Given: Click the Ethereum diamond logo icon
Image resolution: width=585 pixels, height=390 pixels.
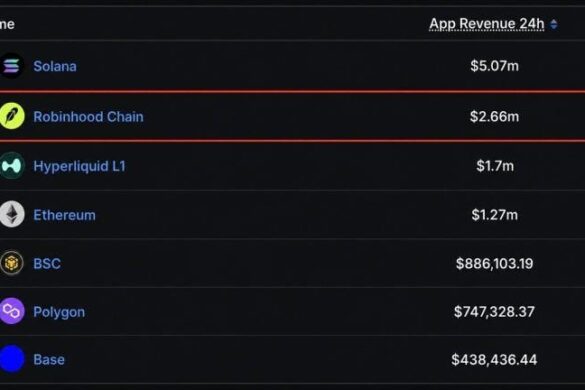Looking at the screenshot, I should click(12, 214).
